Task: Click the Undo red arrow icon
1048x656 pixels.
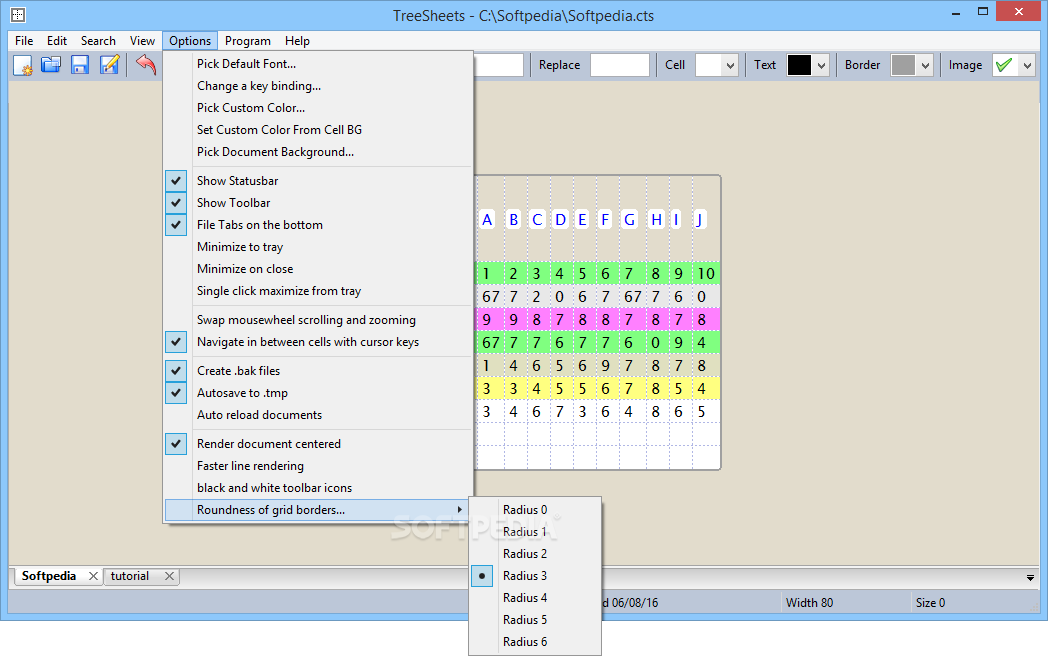Action: click(x=146, y=65)
